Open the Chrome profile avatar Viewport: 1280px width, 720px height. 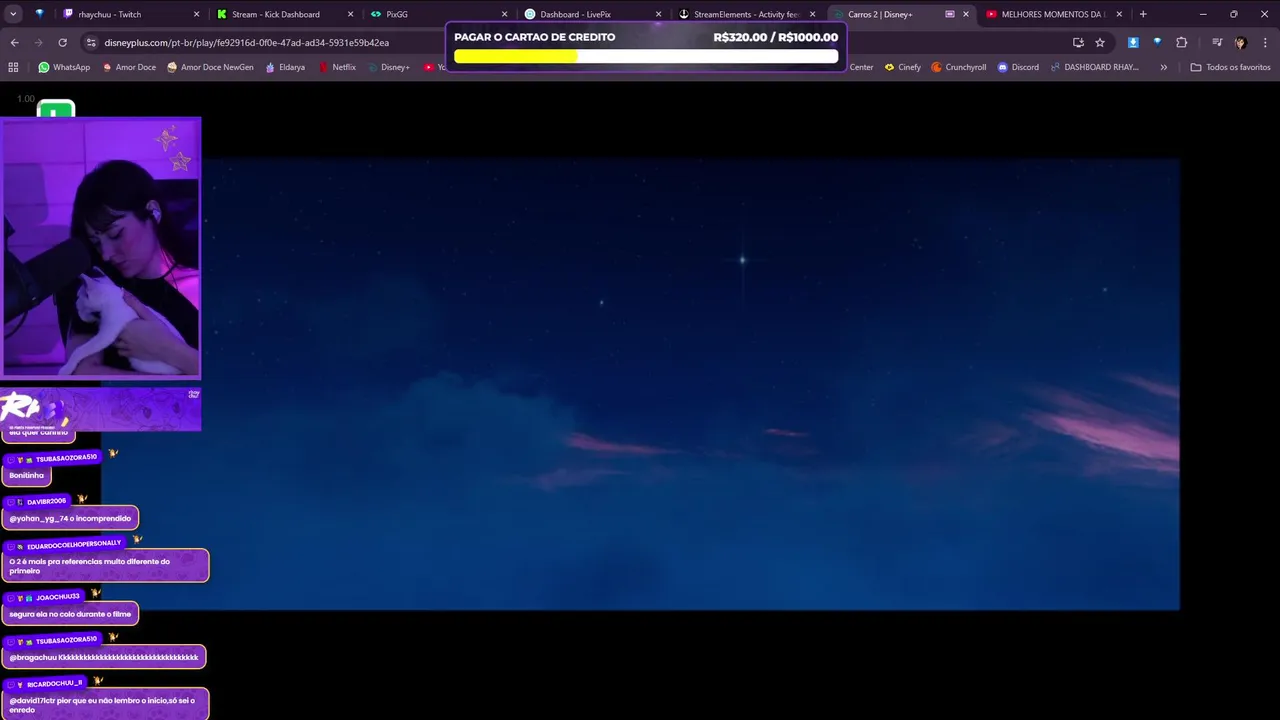[x=1240, y=42]
